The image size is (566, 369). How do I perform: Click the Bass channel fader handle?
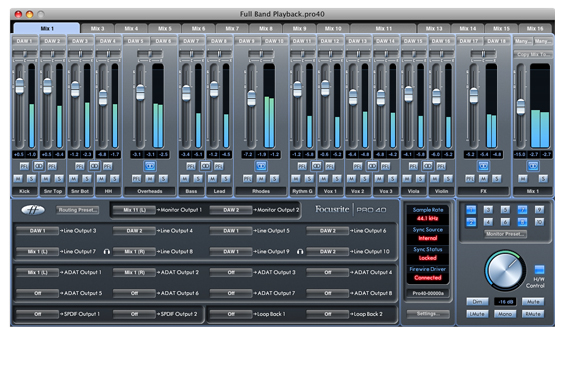(186, 93)
